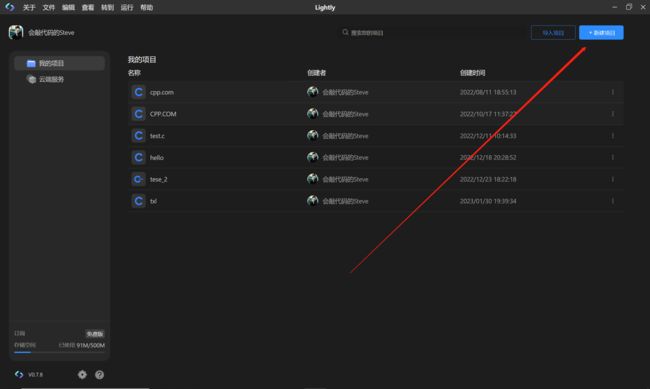650x389 pixels.
Task: Click creator name in the CPP.COM row
Action: pyautogui.click(x=345, y=114)
